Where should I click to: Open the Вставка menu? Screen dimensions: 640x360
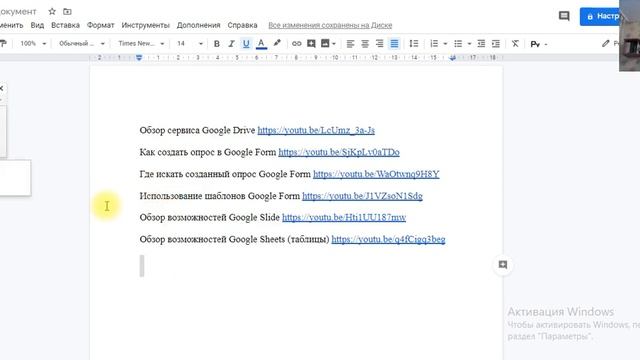pyautogui.click(x=65, y=25)
